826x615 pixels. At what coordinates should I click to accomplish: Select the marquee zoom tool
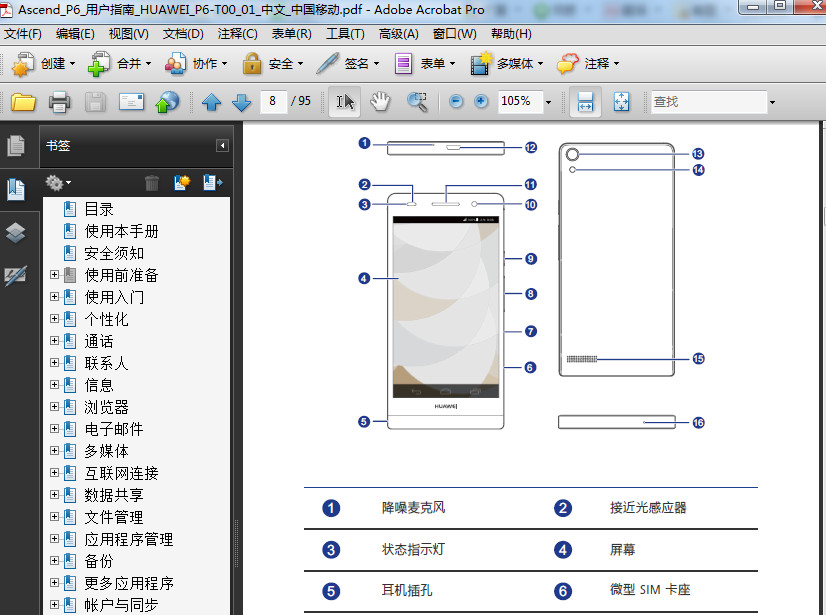tap(418, 101)
